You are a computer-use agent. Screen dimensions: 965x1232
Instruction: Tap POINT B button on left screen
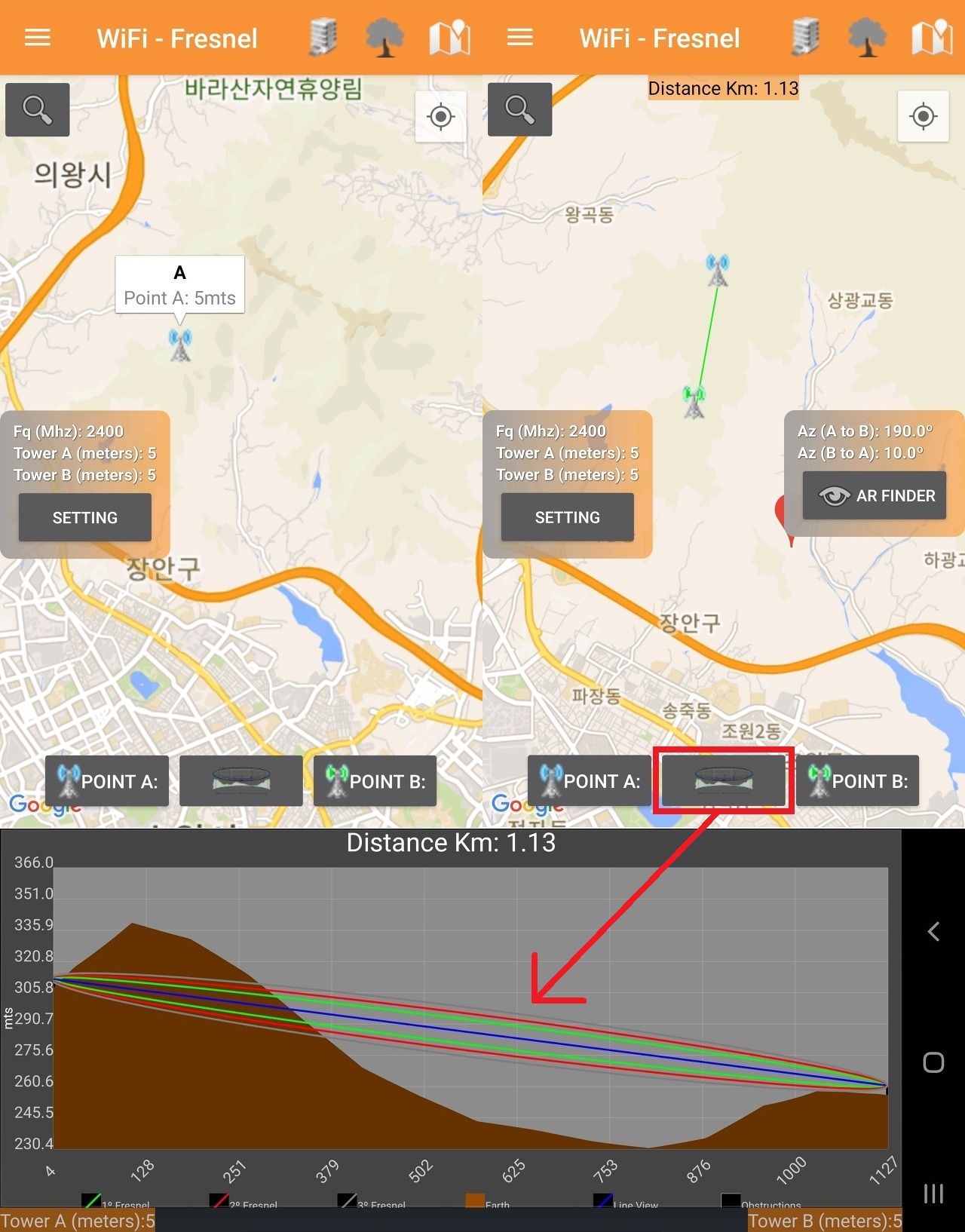point(375,780)
